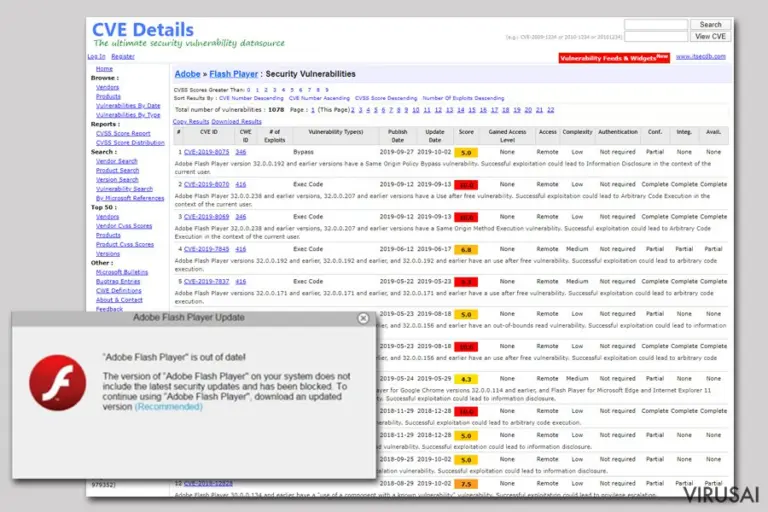Click the Search button
Screen dimensions: 768x512
pyautogui.click(x=710, y=24)
